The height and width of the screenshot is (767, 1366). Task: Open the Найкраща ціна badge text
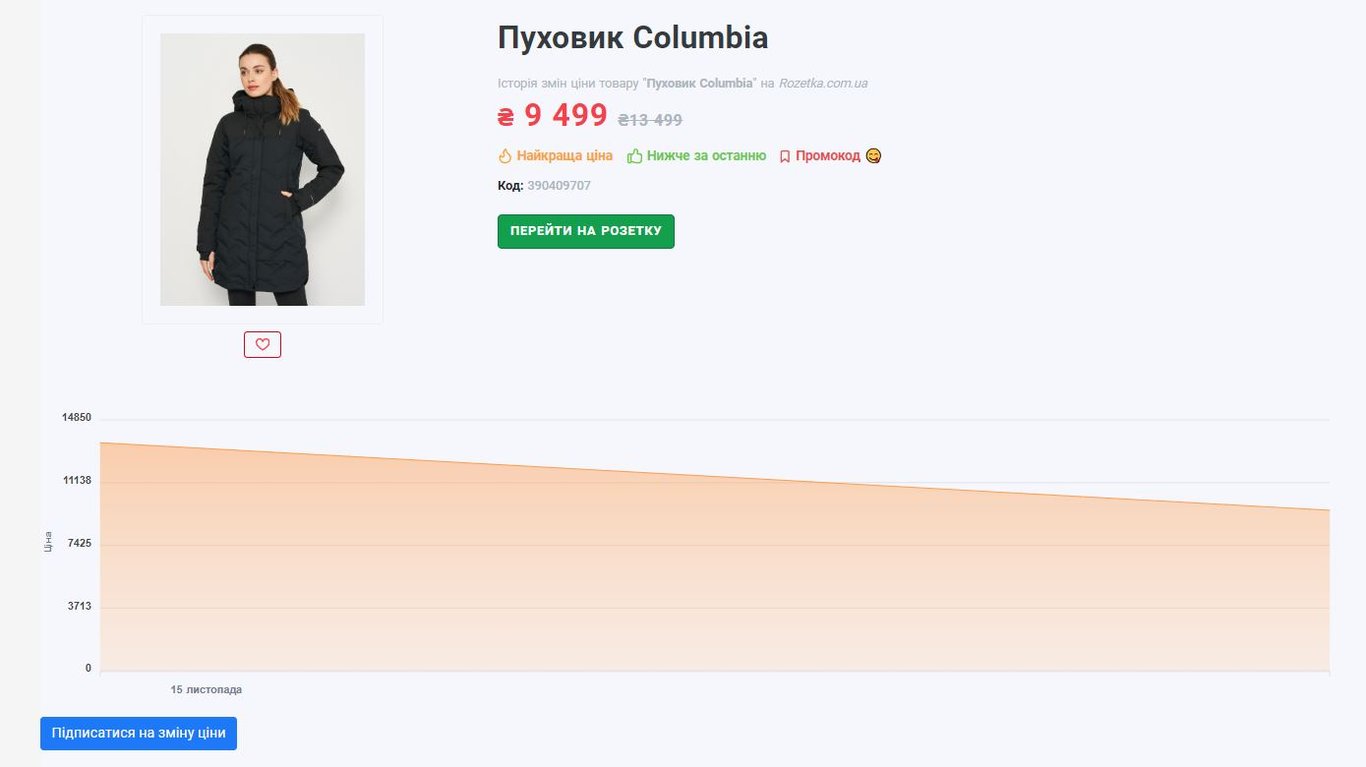pyautogui.click(x=564, y=156)
